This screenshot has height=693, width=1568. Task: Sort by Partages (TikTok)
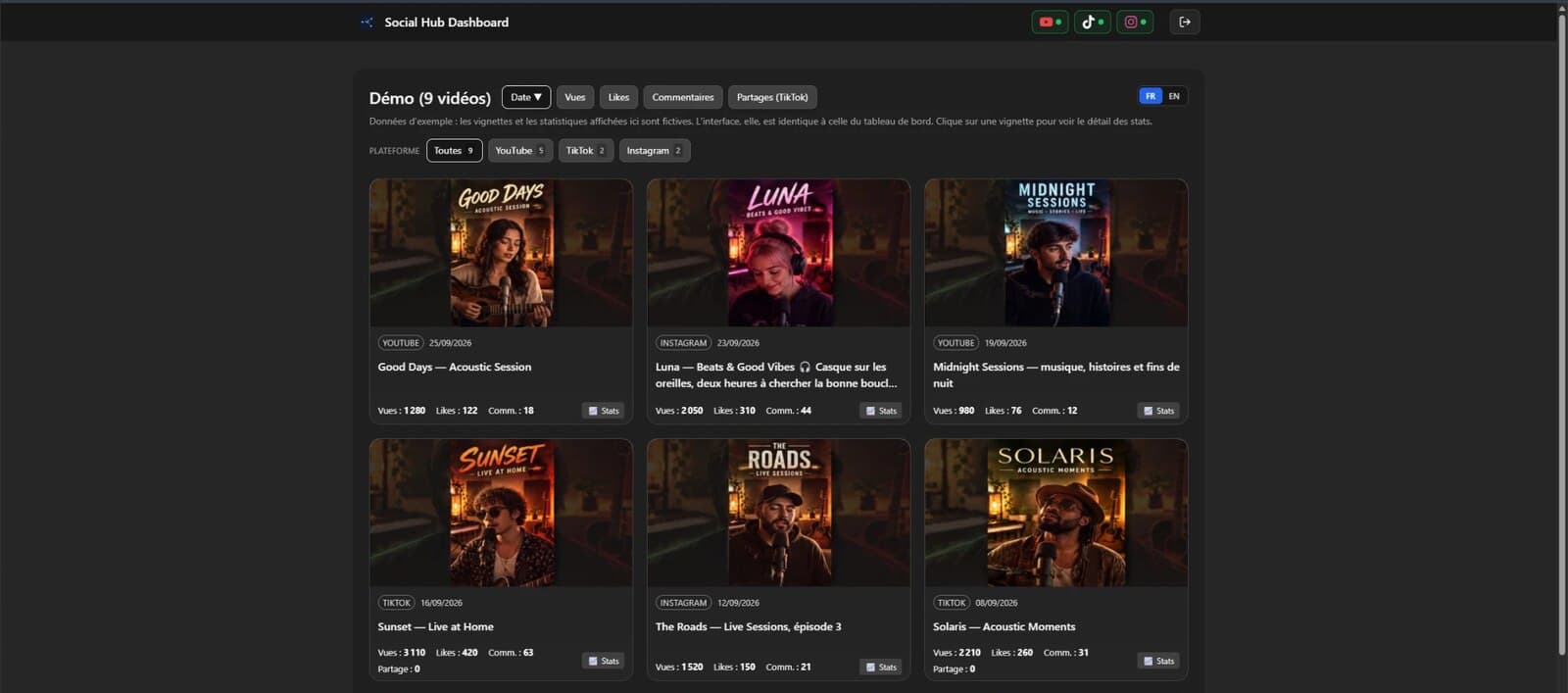coord(772,97)
